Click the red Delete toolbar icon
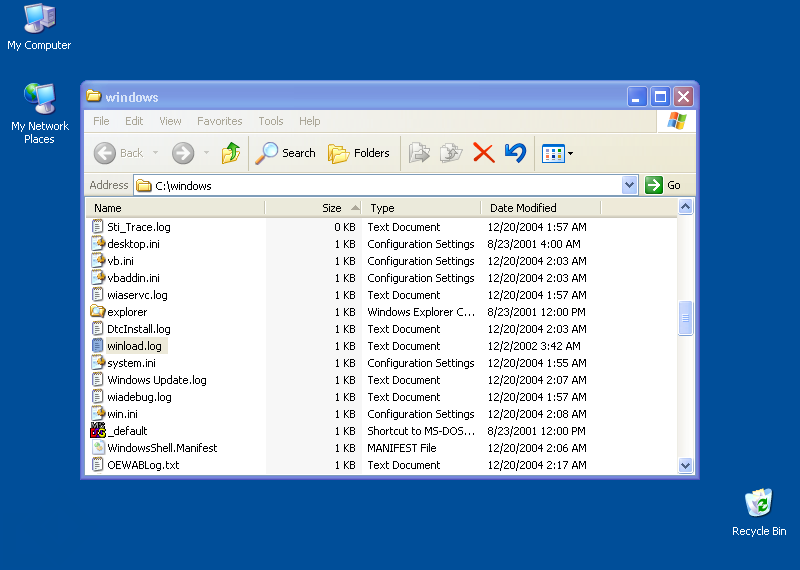This screenshot has width=800, height=570. pyautogui.click(x=483, y=153)
